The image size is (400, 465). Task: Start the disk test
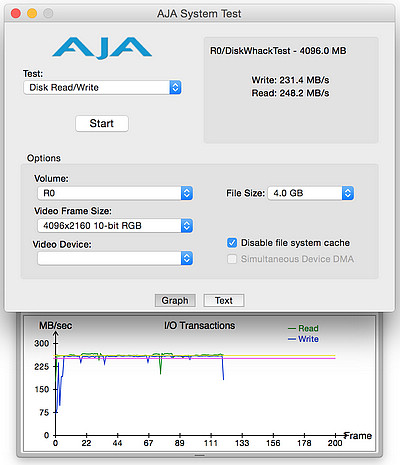[x=102, y=123]
